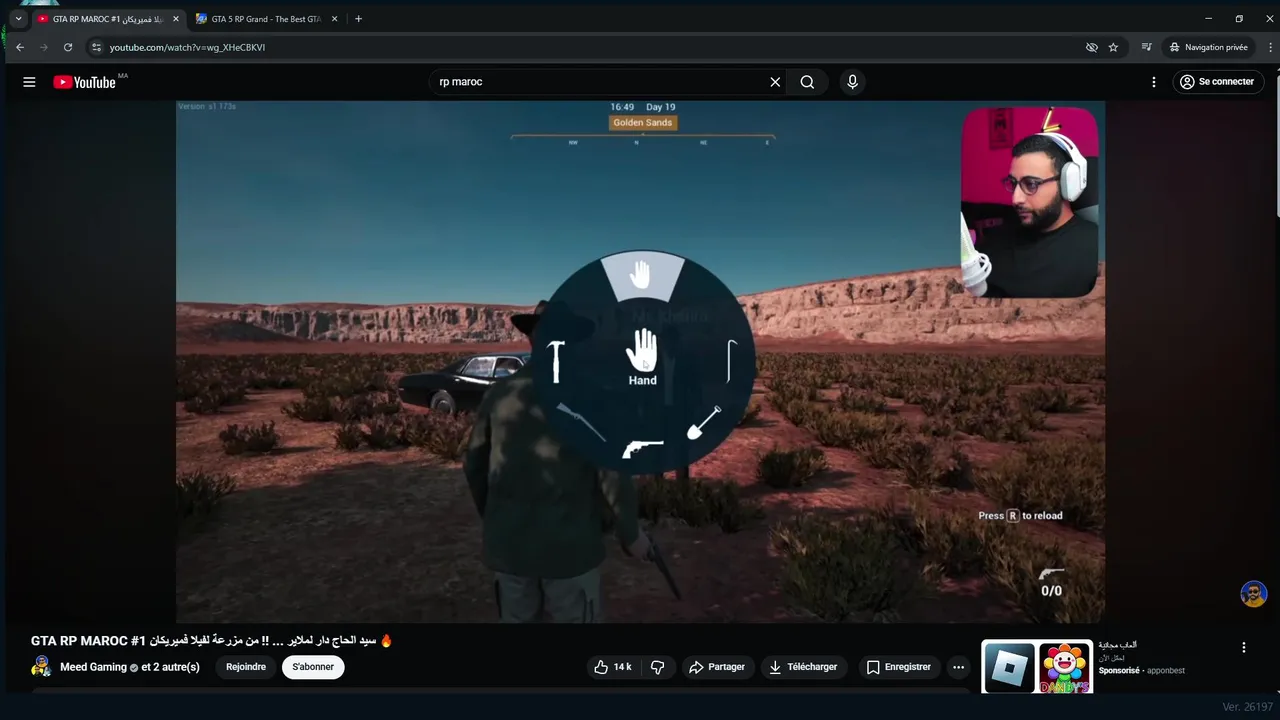Viewport: 1280px width, 720px height.
Task: Select the rifle in the weapon wheel
Action: [581, 422]
